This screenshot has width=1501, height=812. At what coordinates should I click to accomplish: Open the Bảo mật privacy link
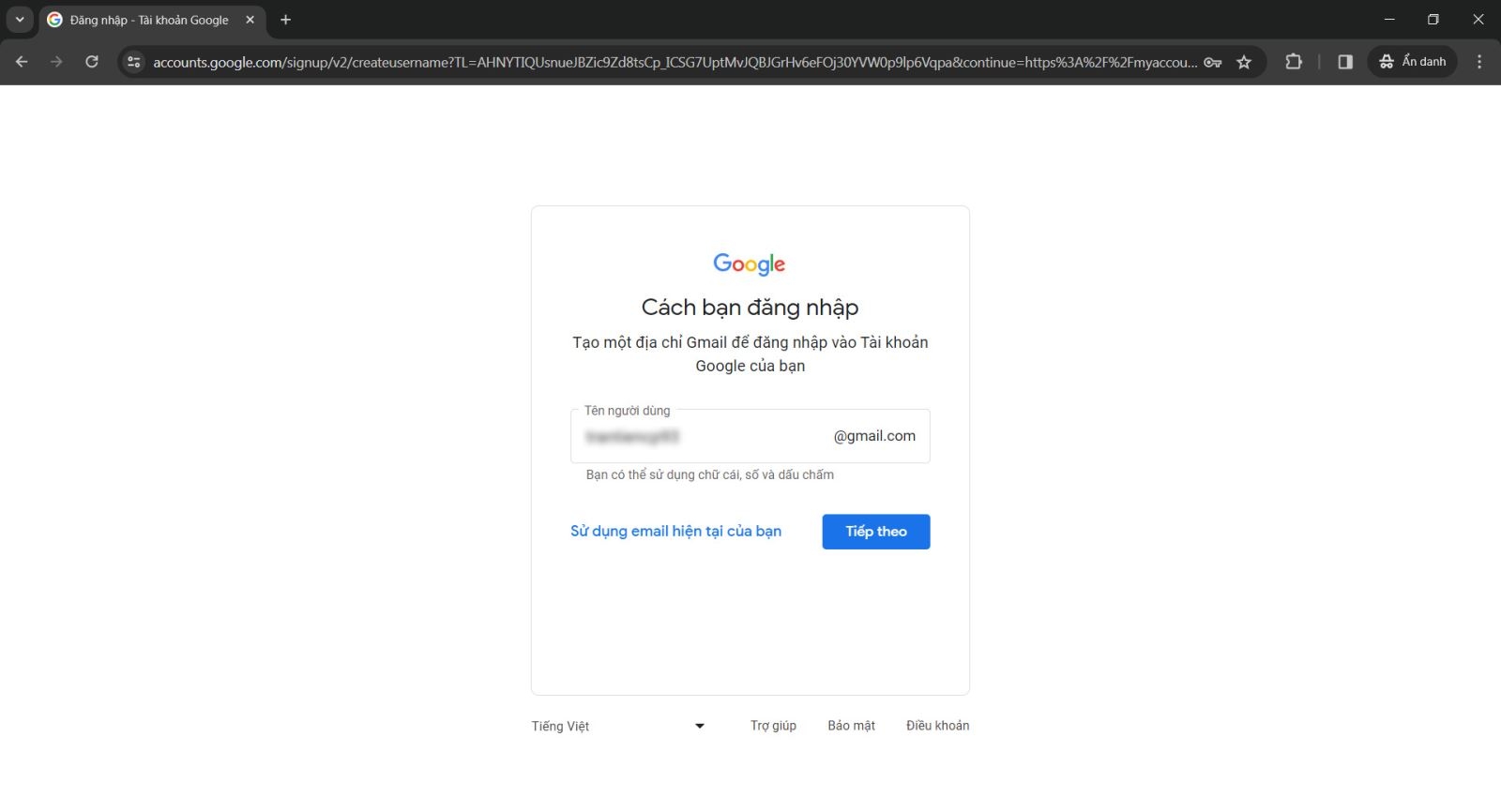[x=851, y=726]
